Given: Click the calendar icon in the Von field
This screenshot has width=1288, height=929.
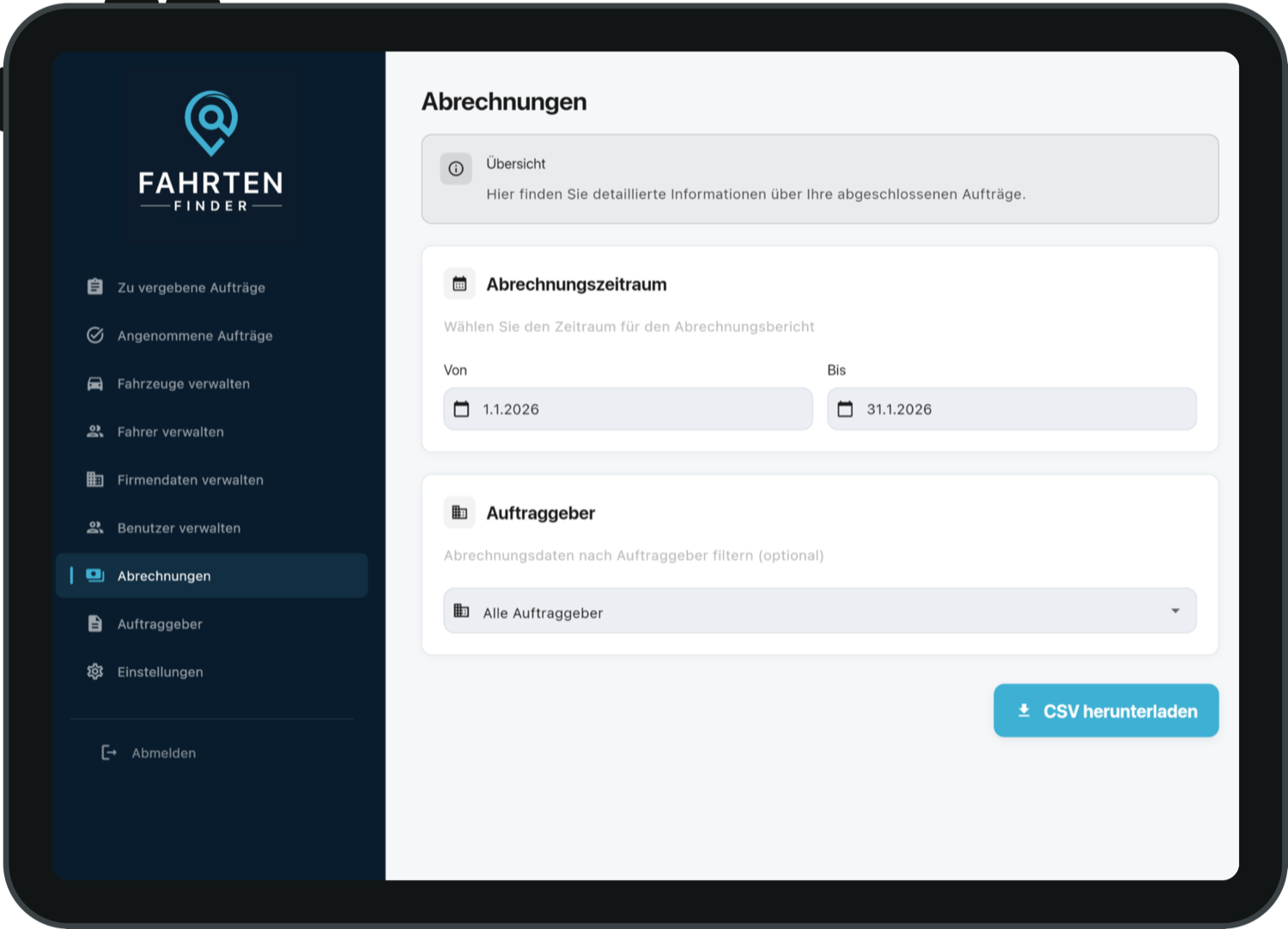Looking at the screenshot, I should pyautogui.click(x=462, y=409).
